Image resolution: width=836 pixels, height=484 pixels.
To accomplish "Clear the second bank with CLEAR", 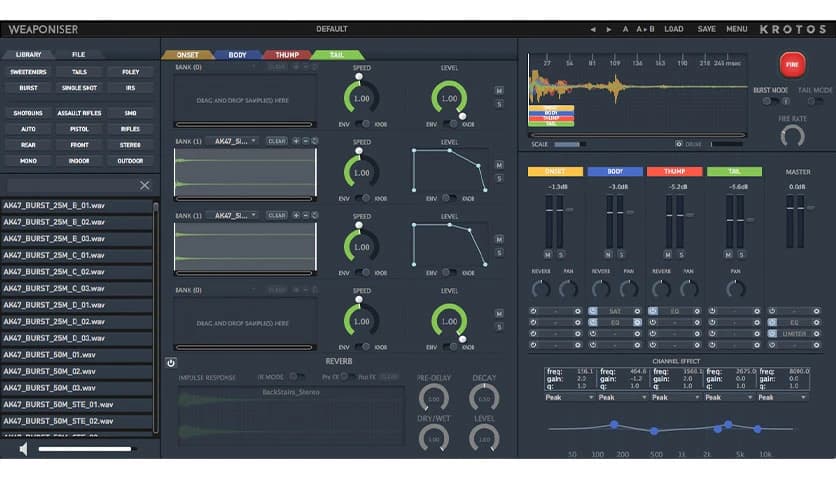I will point(277,141).
